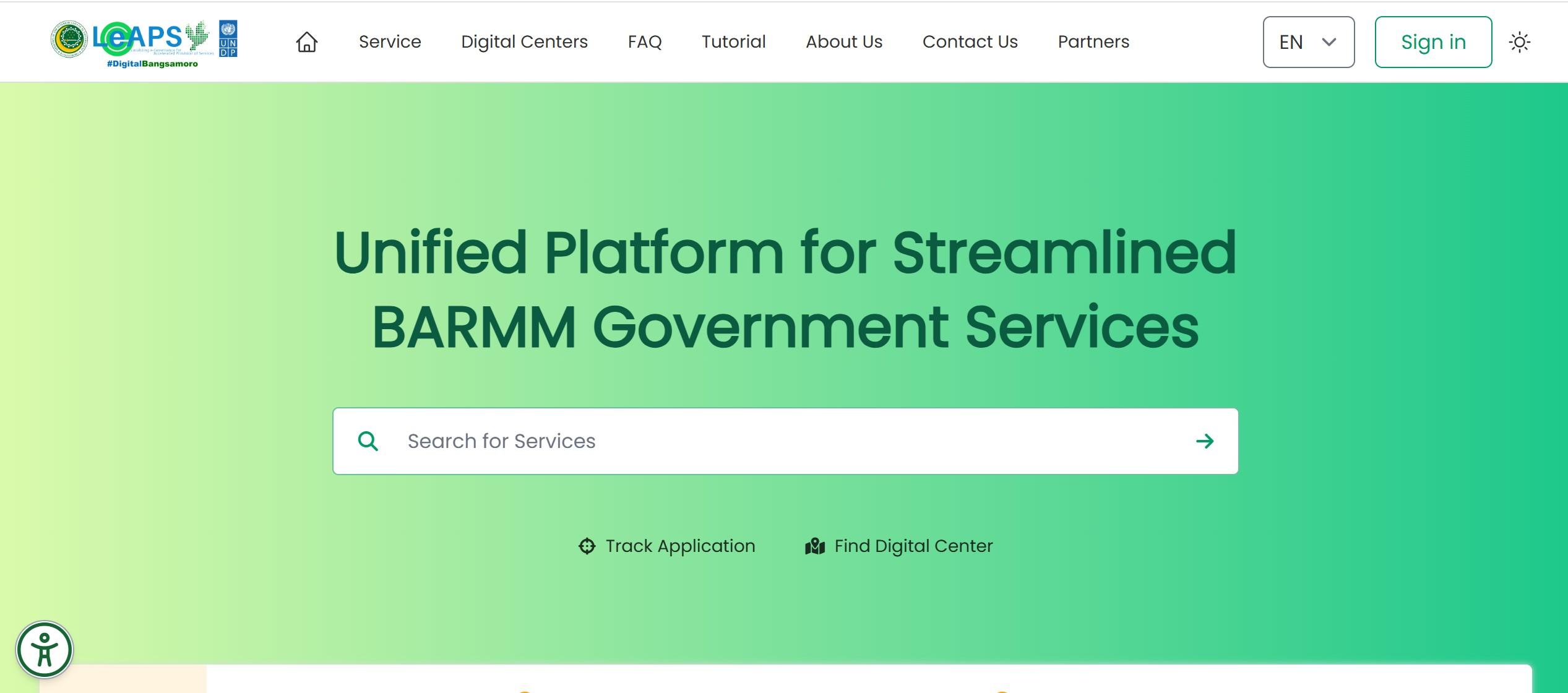Open the Track Application link
Screen dimensions: 1568x693
click(679, 546)
